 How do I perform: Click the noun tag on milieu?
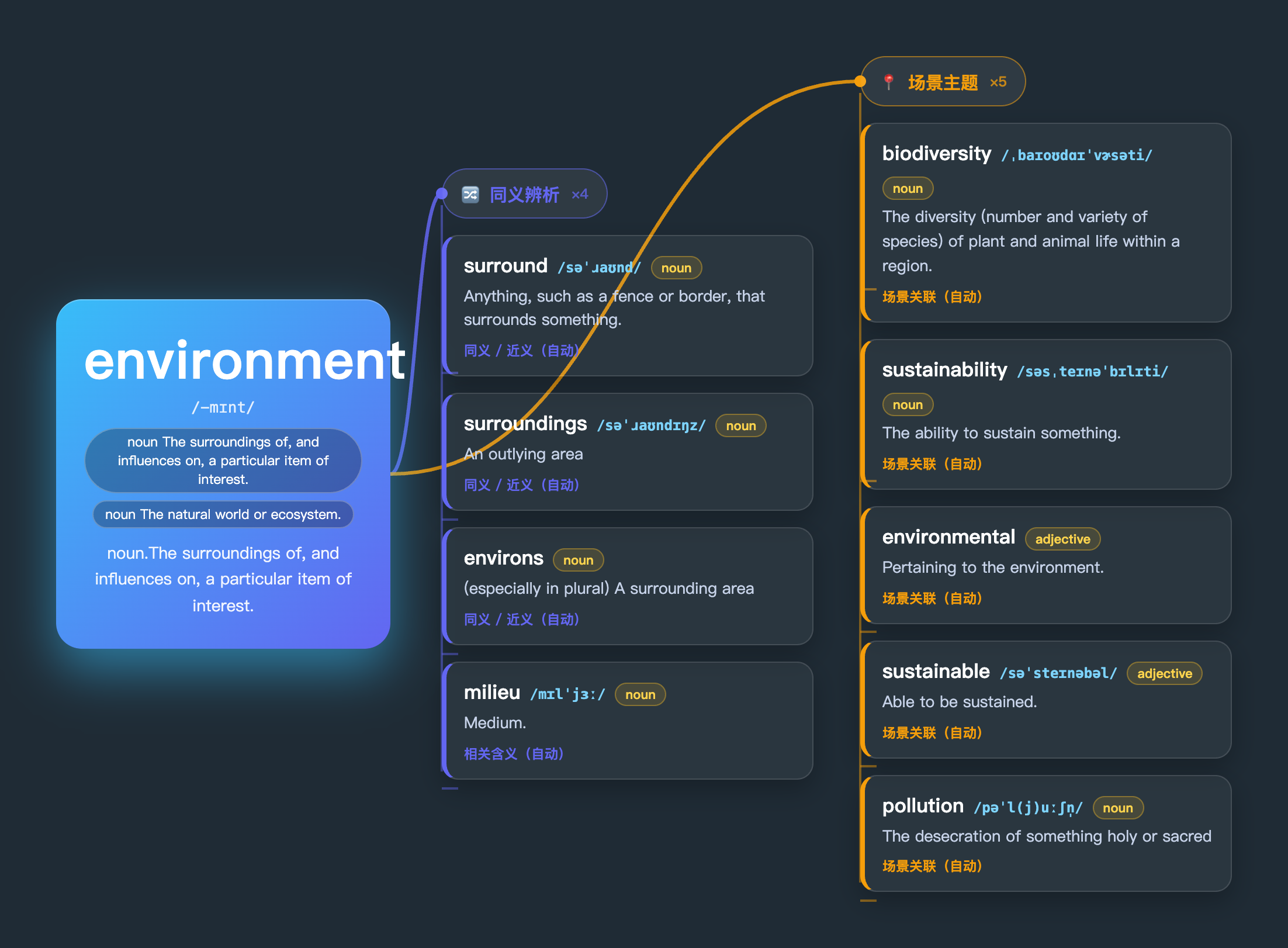640,694
